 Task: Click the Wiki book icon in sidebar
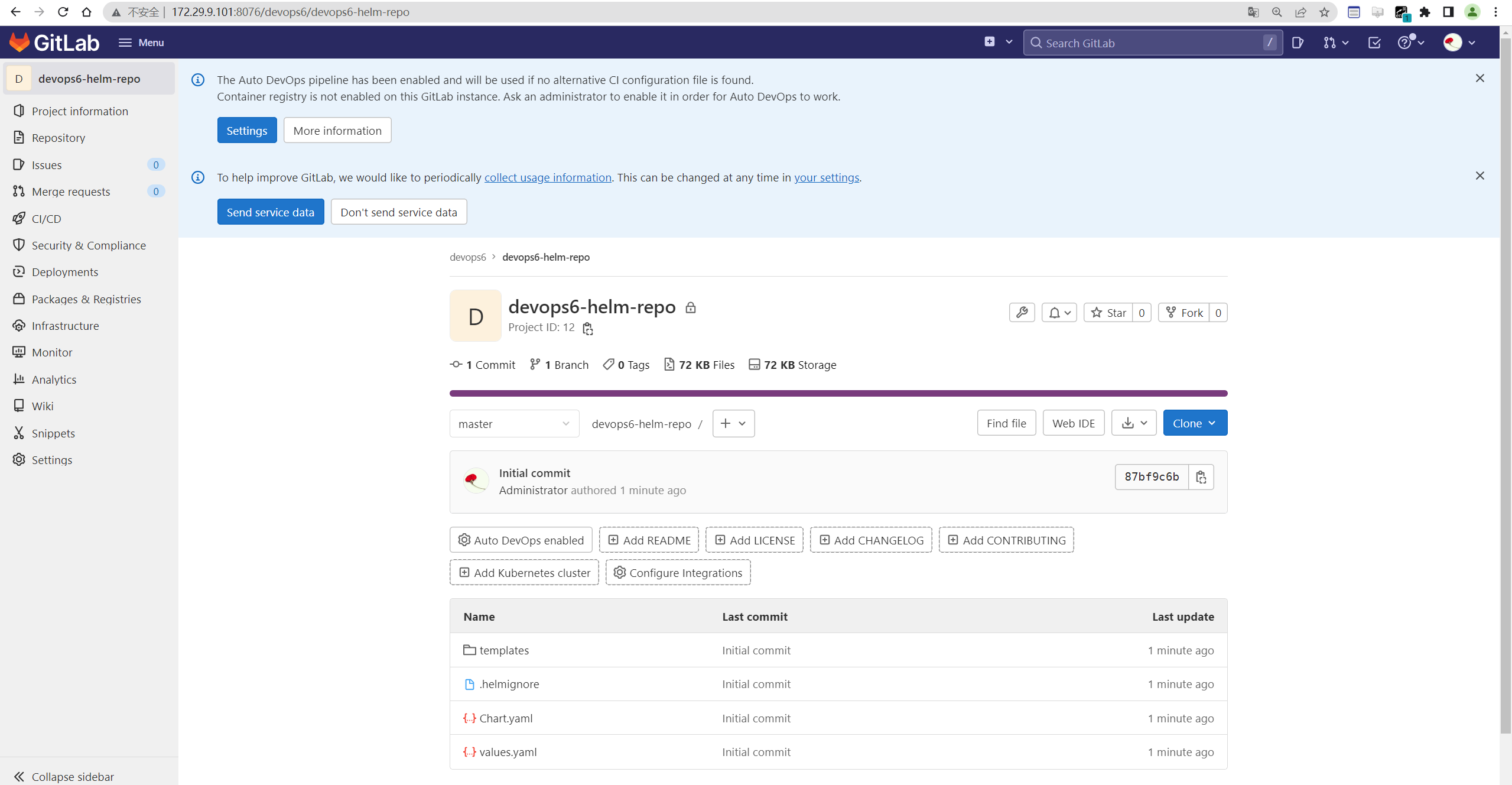click(19, 406)
